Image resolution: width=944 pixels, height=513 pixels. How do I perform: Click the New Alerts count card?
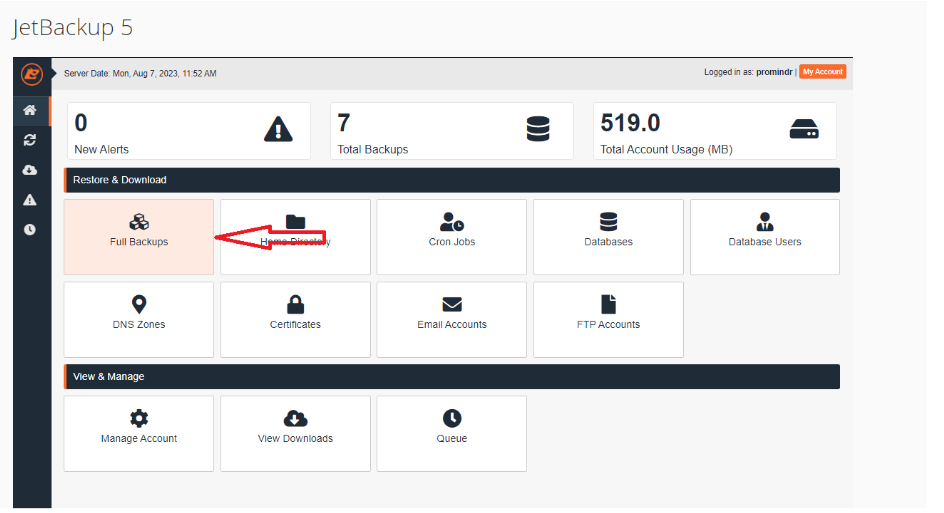coord(188,131)
